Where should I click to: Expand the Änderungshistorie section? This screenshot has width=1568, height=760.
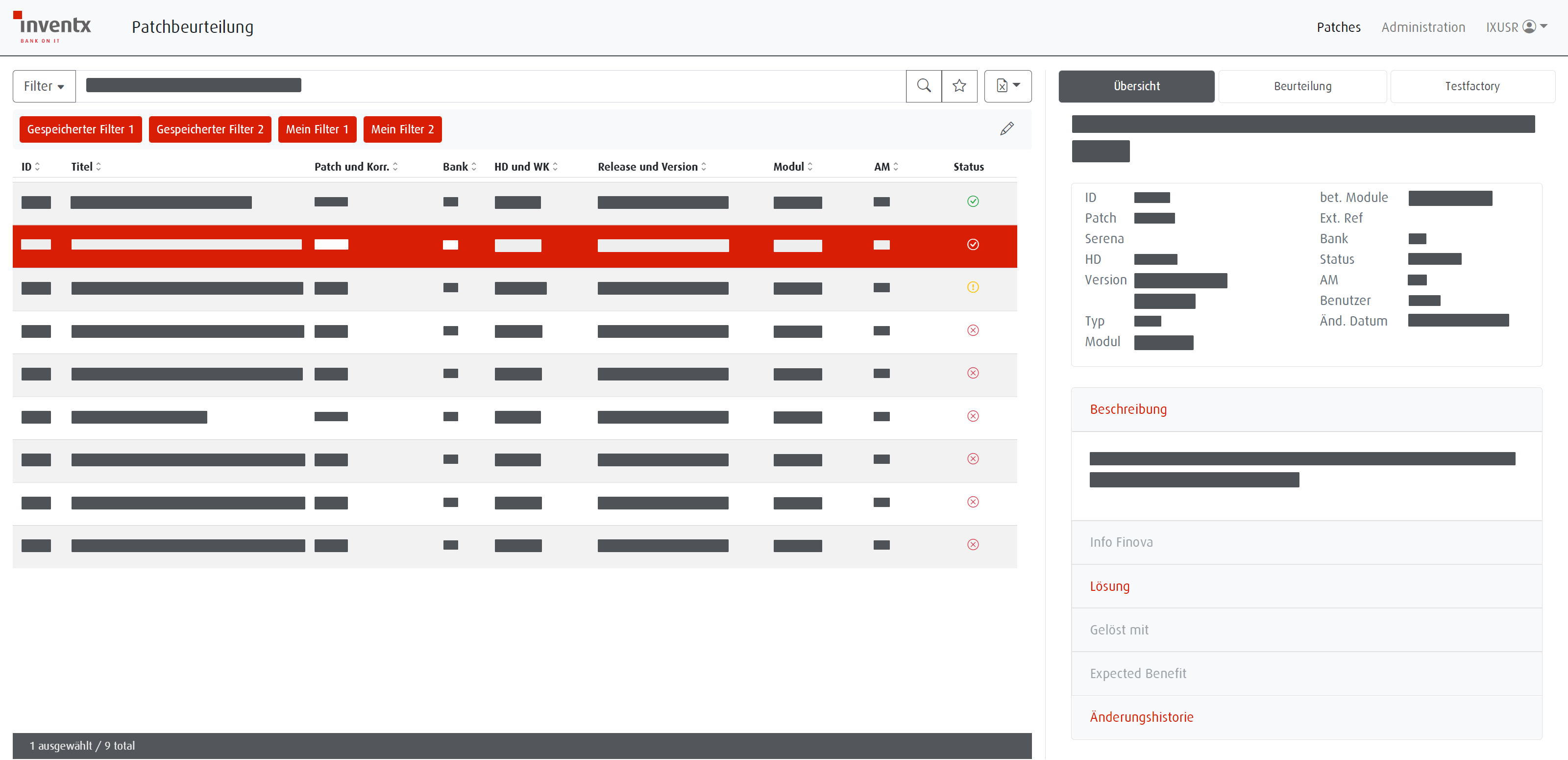[x=1141, y=717]
